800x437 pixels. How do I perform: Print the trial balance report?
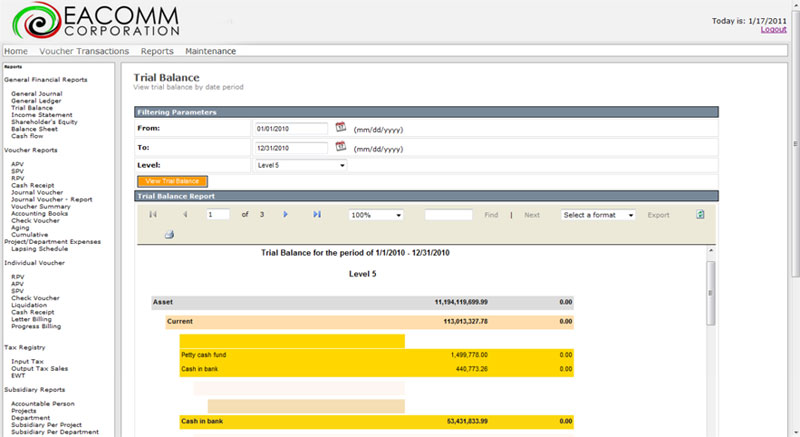169,234
